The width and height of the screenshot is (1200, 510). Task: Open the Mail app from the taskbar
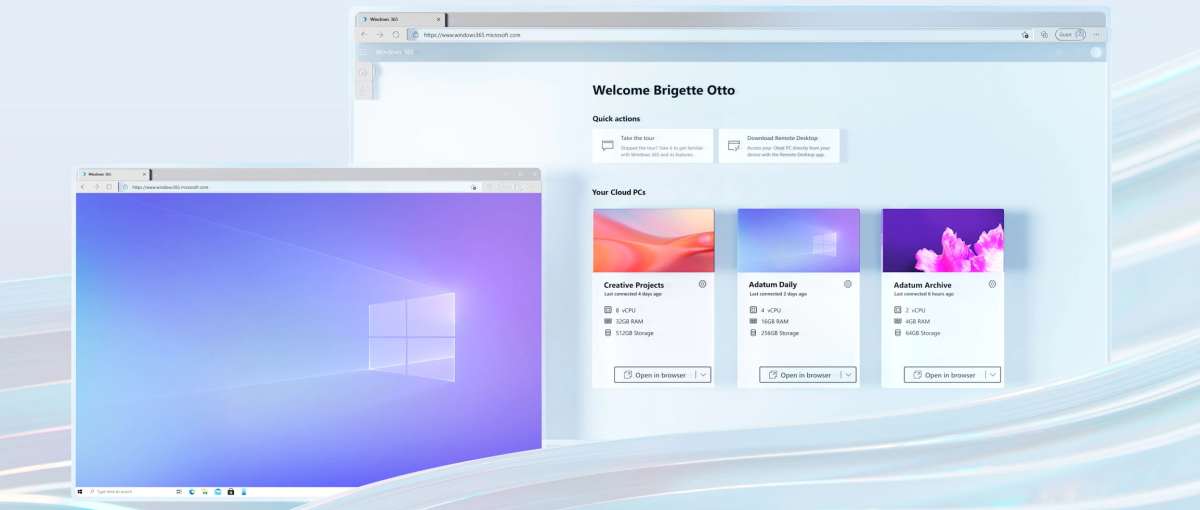click(x=218, y=492)
